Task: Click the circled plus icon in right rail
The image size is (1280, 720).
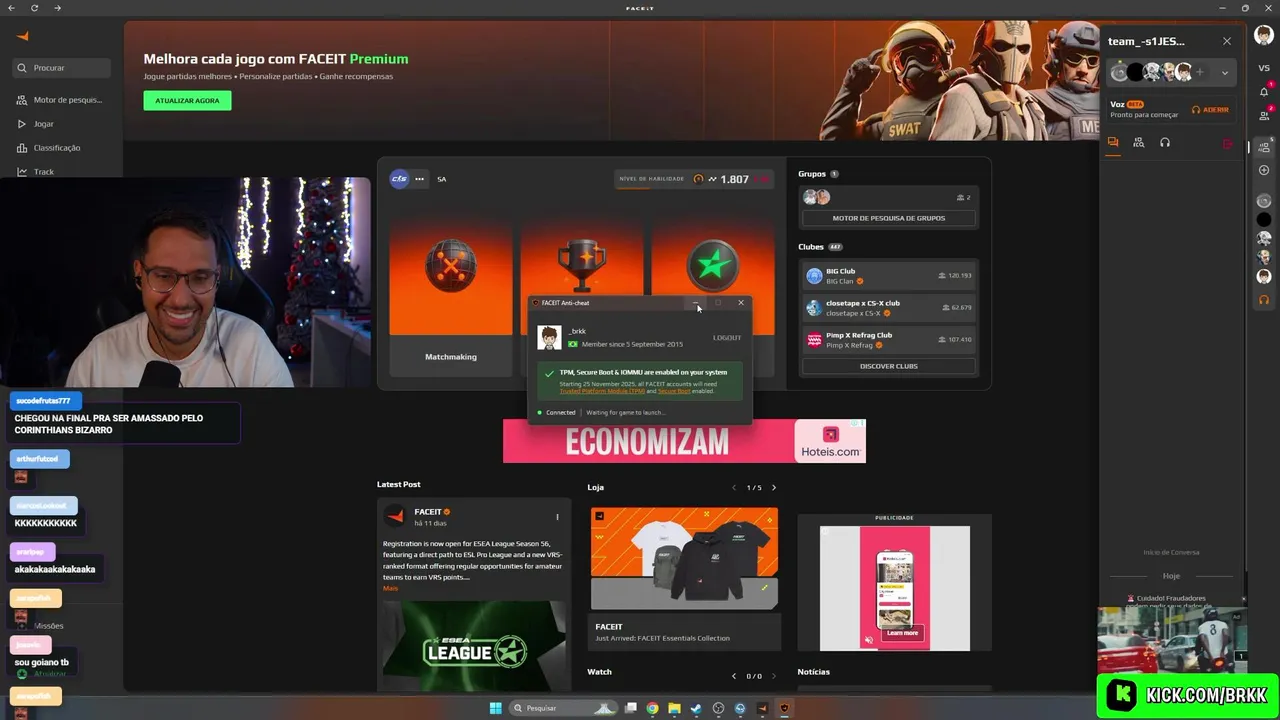Action: (1264, 170)
